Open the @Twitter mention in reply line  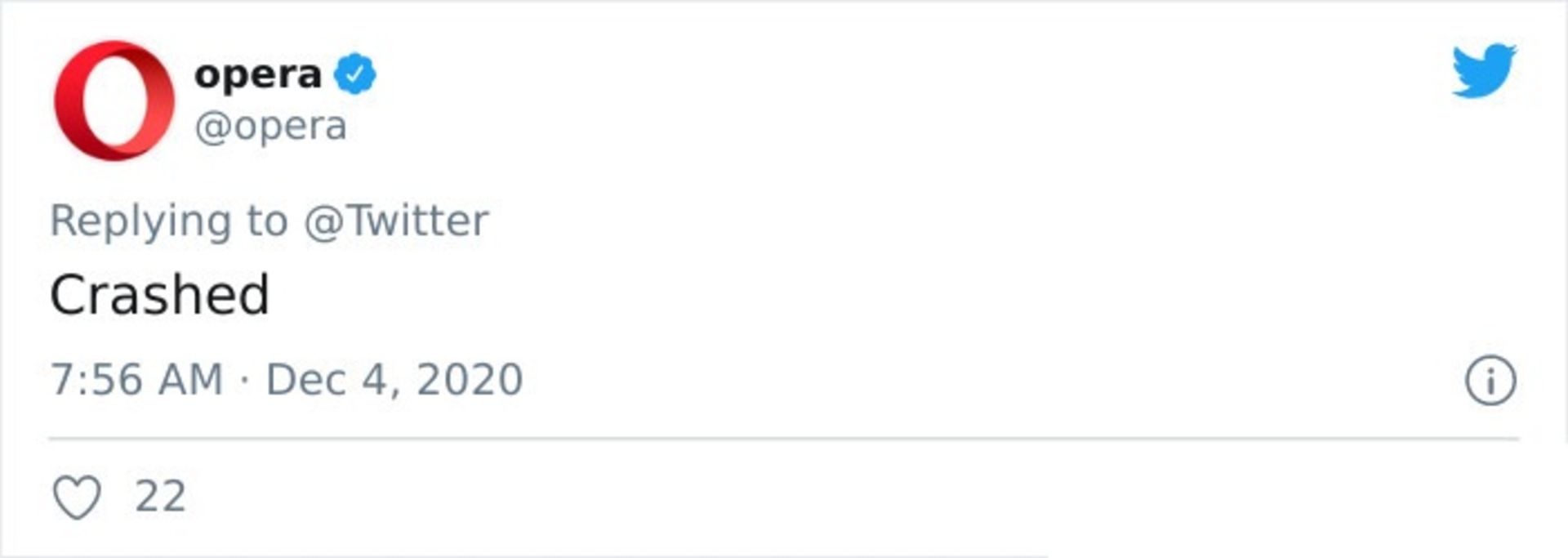click(396, 221)
